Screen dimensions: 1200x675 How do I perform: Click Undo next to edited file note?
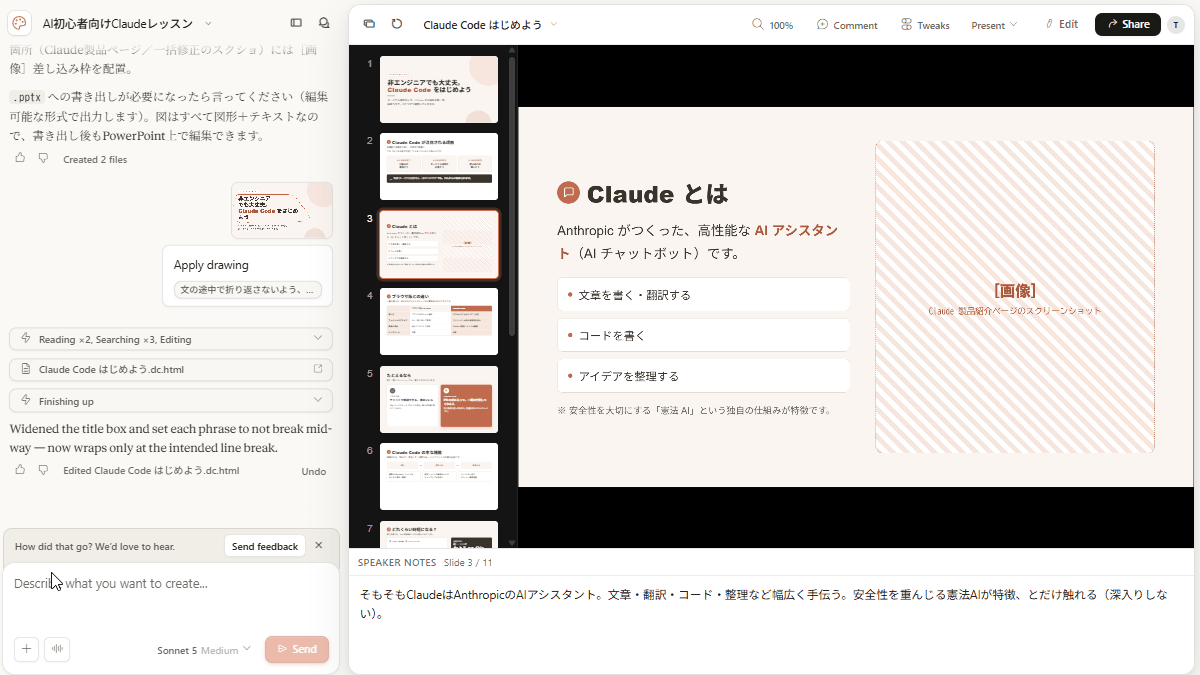tap(314, 471)
